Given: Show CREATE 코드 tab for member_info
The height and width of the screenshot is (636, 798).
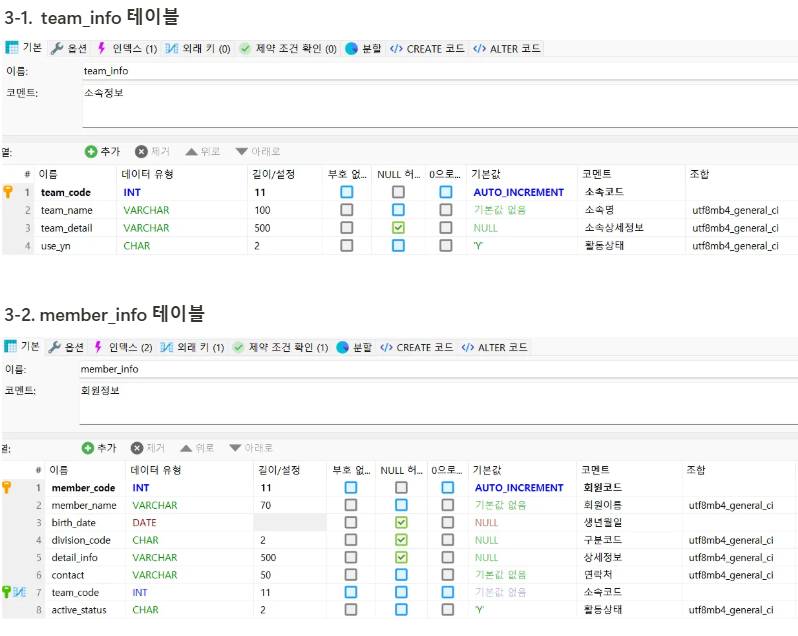Looking at the screenshot, I should [416, 347].
